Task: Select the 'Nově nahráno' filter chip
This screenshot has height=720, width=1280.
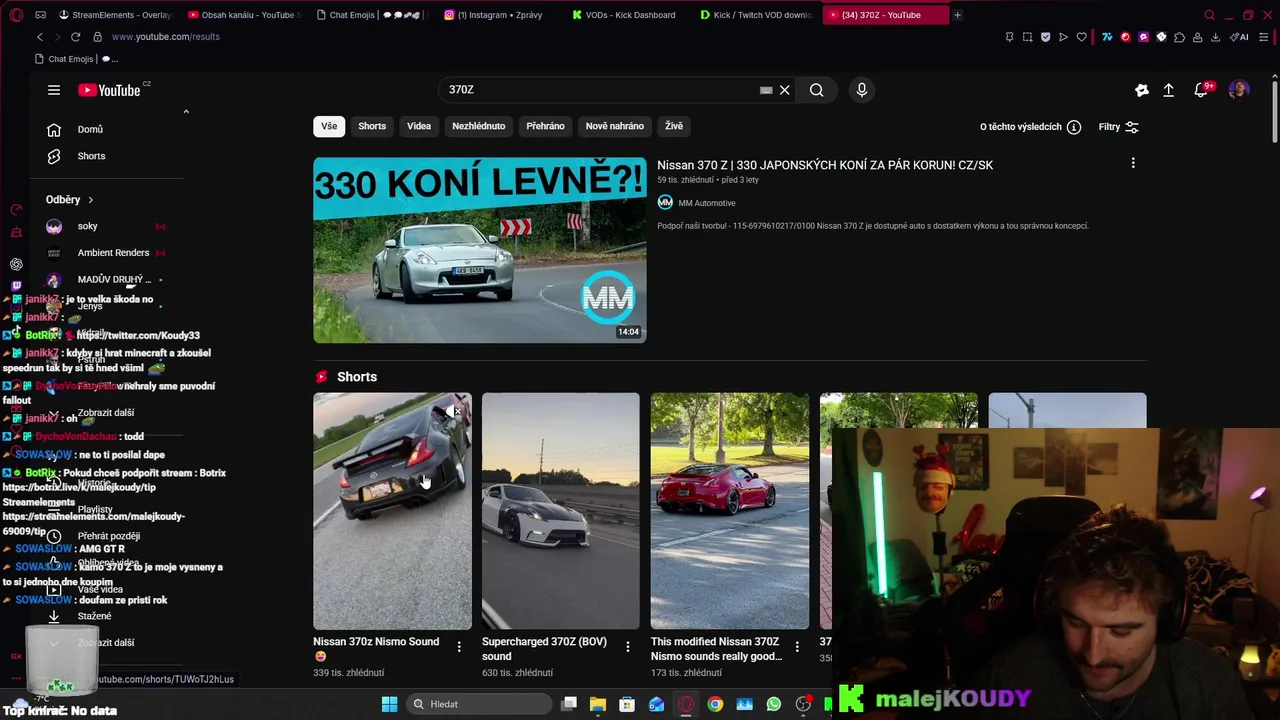Action: [614, 126]
